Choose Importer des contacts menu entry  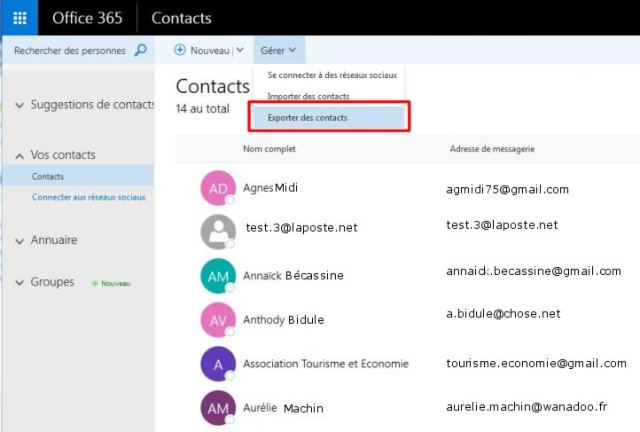point(308,96)
